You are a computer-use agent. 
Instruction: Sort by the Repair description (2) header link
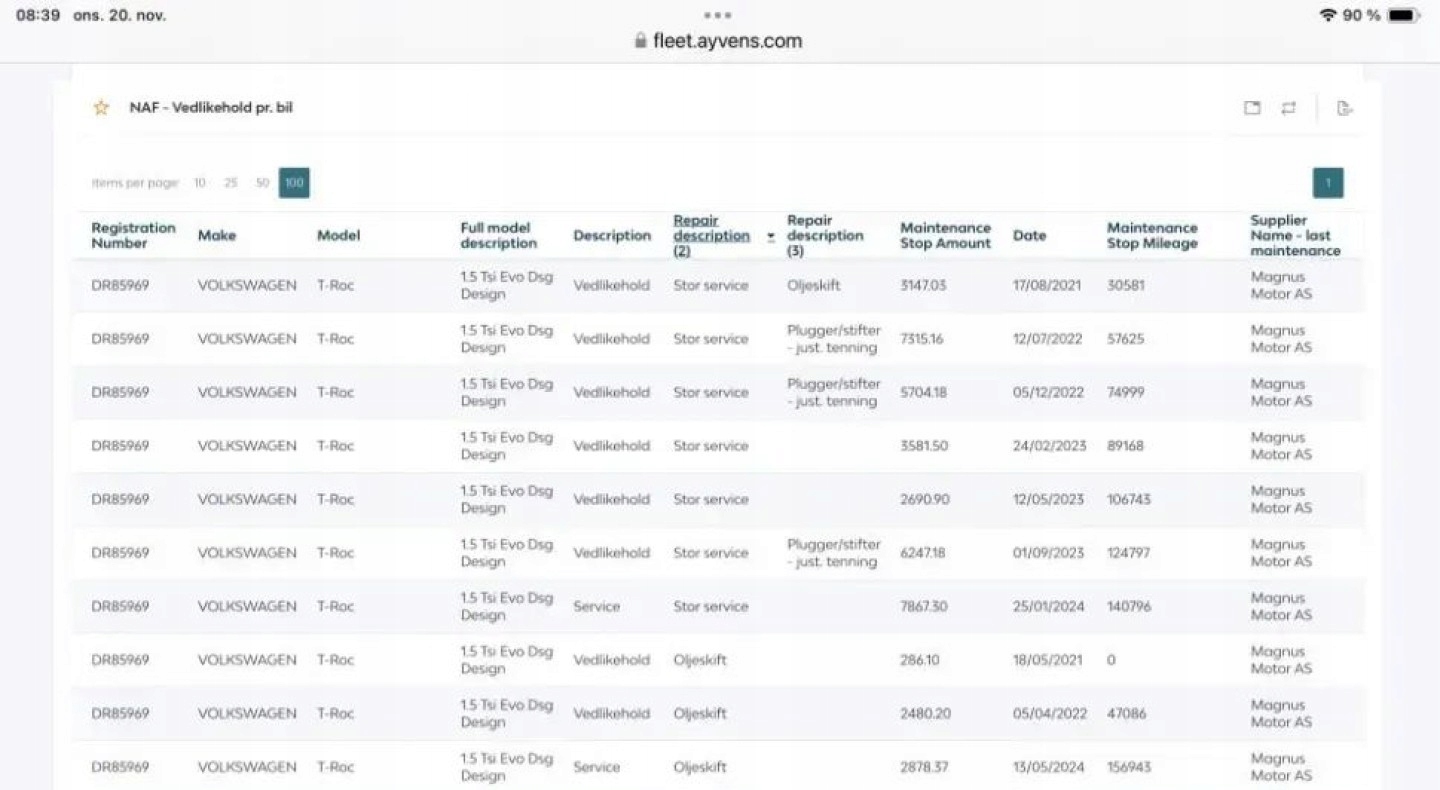pos(711,236)
